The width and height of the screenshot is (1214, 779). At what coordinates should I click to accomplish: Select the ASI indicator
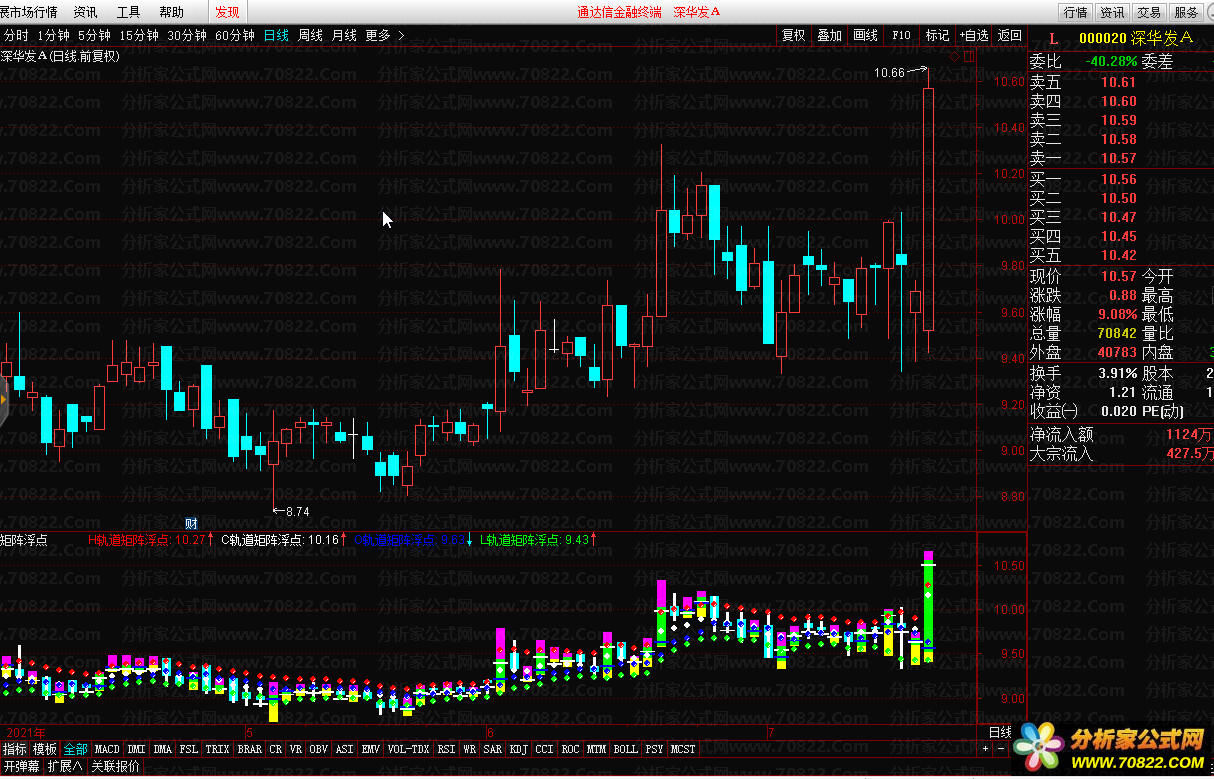345,749
